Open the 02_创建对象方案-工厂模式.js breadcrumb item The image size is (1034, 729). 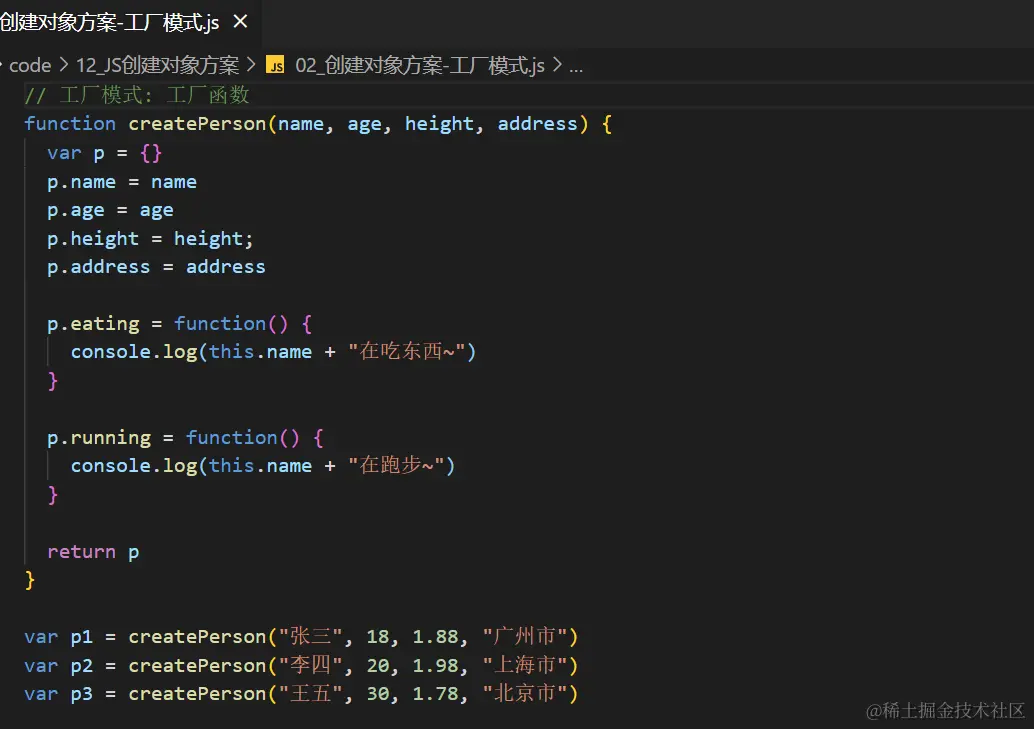coord(420,66)
